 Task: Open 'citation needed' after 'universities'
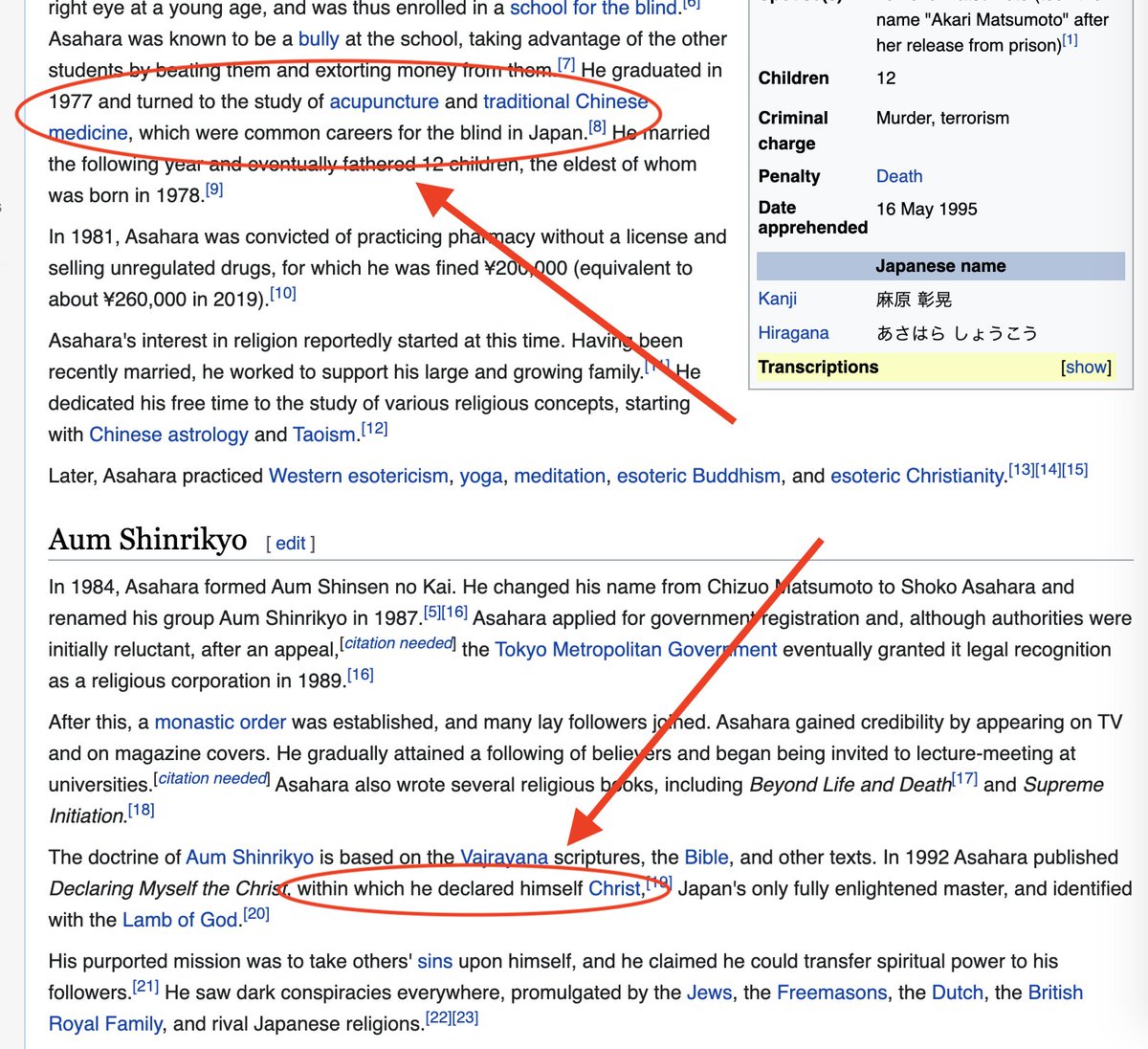pos(212,779)
